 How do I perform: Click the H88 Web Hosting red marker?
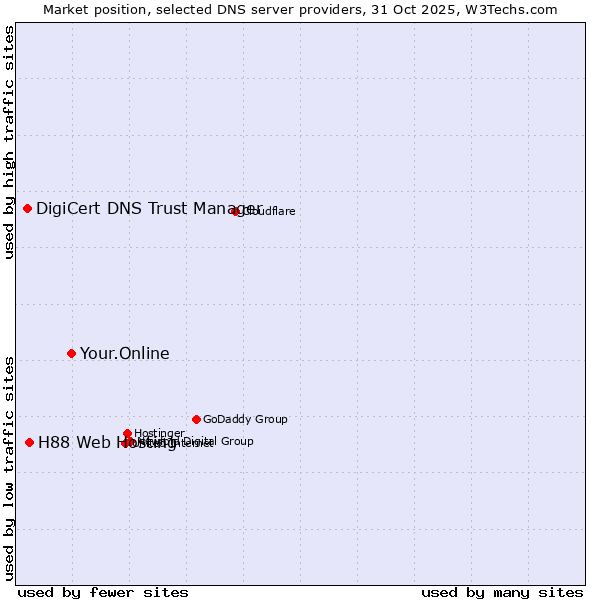[x=30, y=442]
